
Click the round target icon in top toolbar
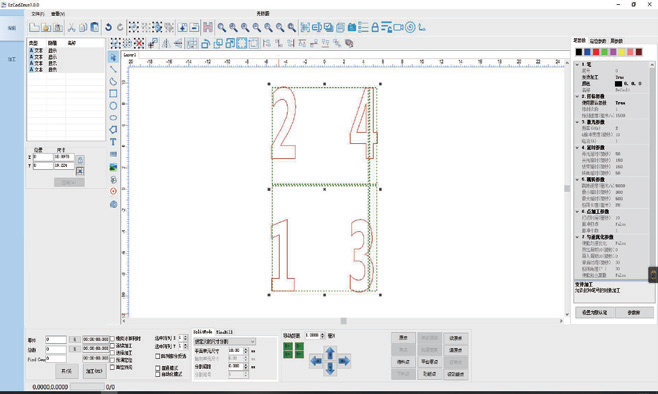(x=410, y=28)
